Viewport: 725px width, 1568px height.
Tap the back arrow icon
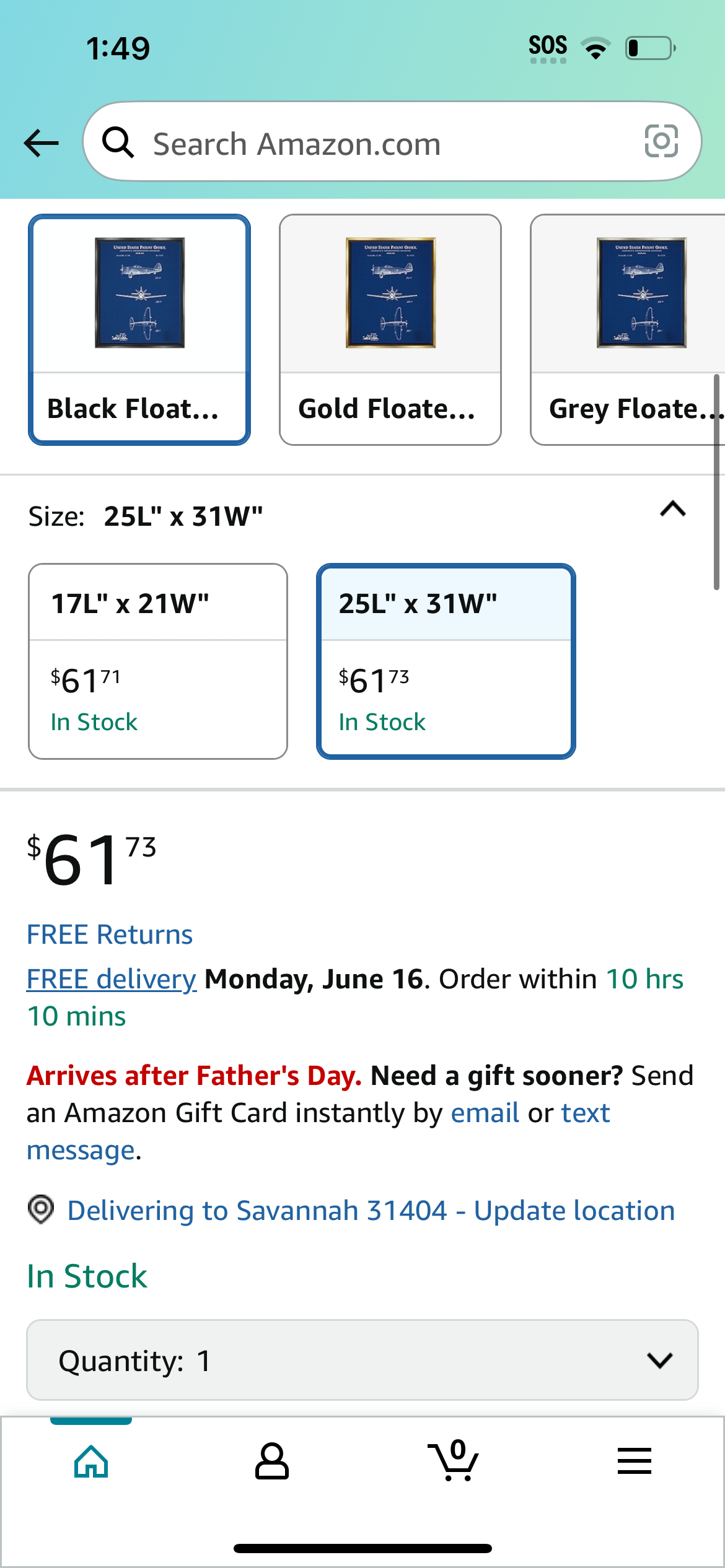point(41,143)
